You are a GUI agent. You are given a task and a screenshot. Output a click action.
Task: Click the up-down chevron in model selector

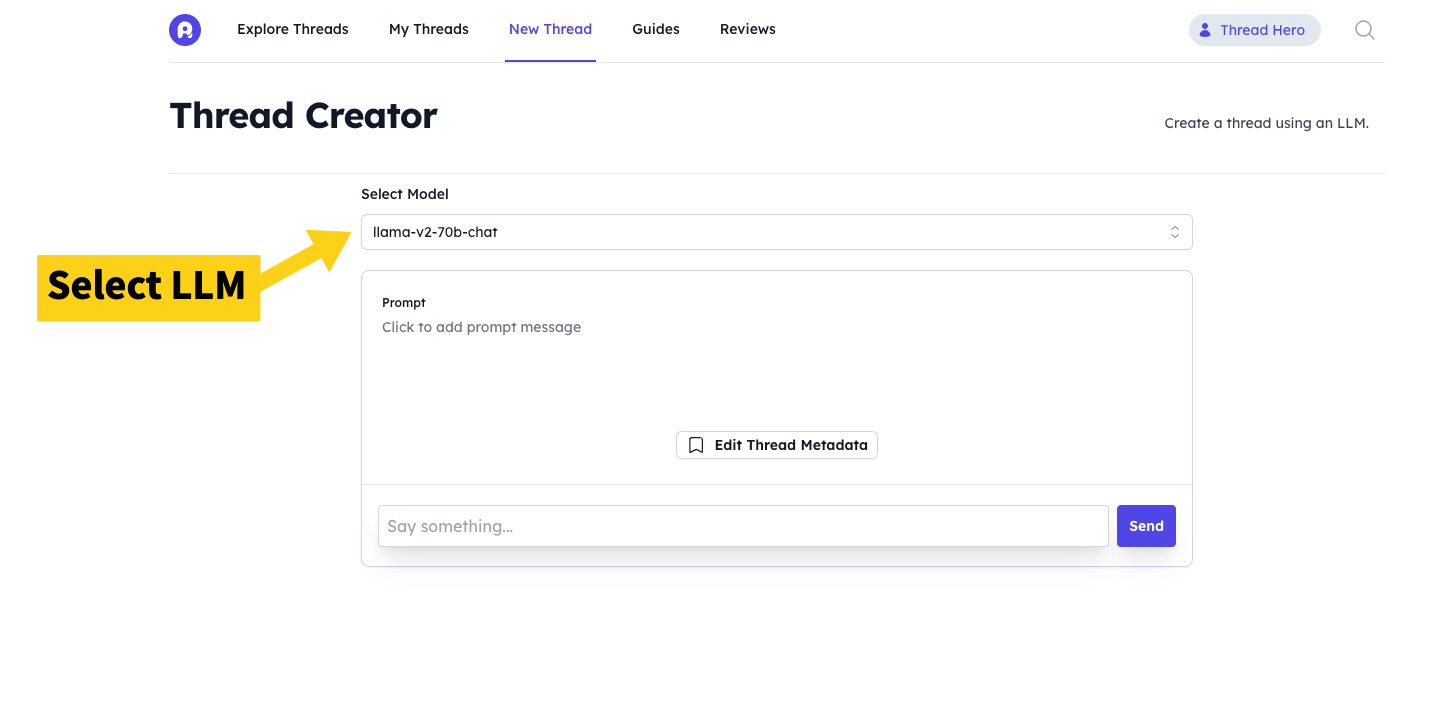pyautogui.click(x=1175, y=232)
